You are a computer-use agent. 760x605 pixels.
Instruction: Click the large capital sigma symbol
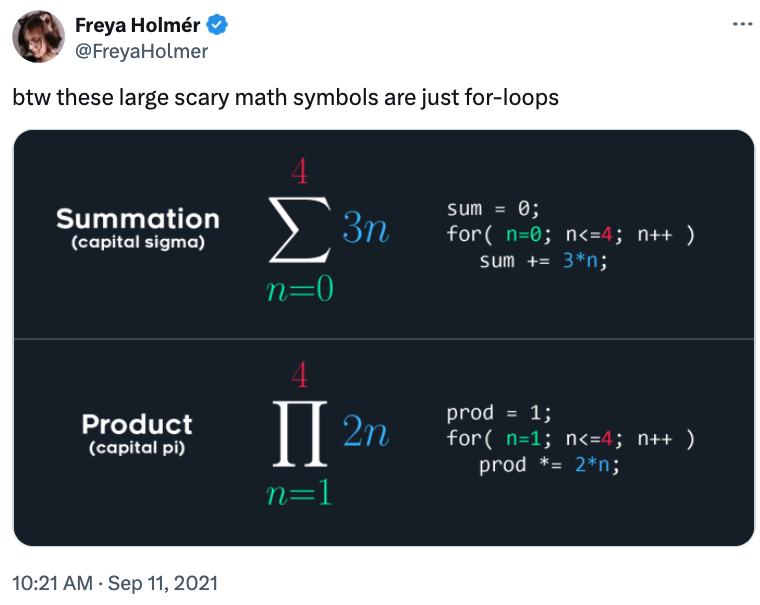pos(299,231)
